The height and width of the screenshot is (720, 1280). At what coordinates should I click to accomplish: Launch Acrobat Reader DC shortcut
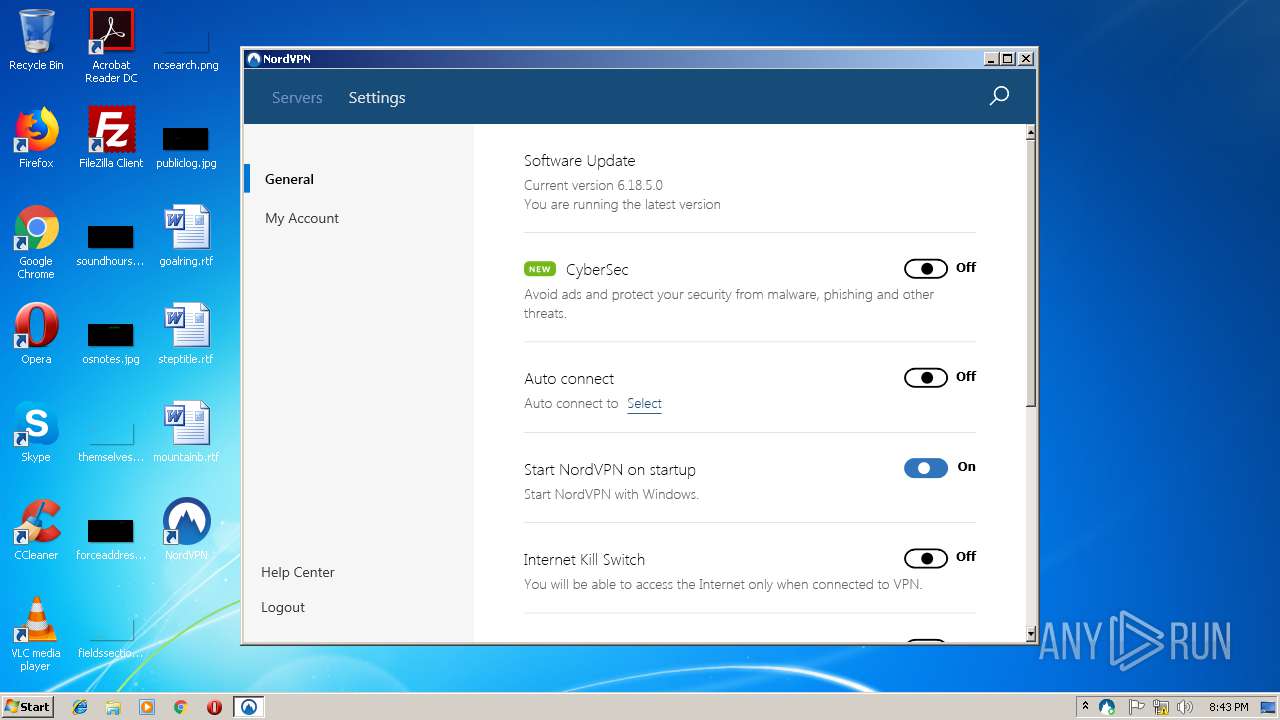pos(111,46)
